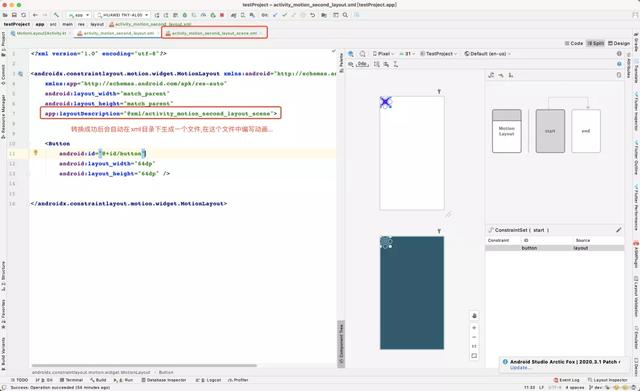Open the TestProject theme dropdown

439,54
